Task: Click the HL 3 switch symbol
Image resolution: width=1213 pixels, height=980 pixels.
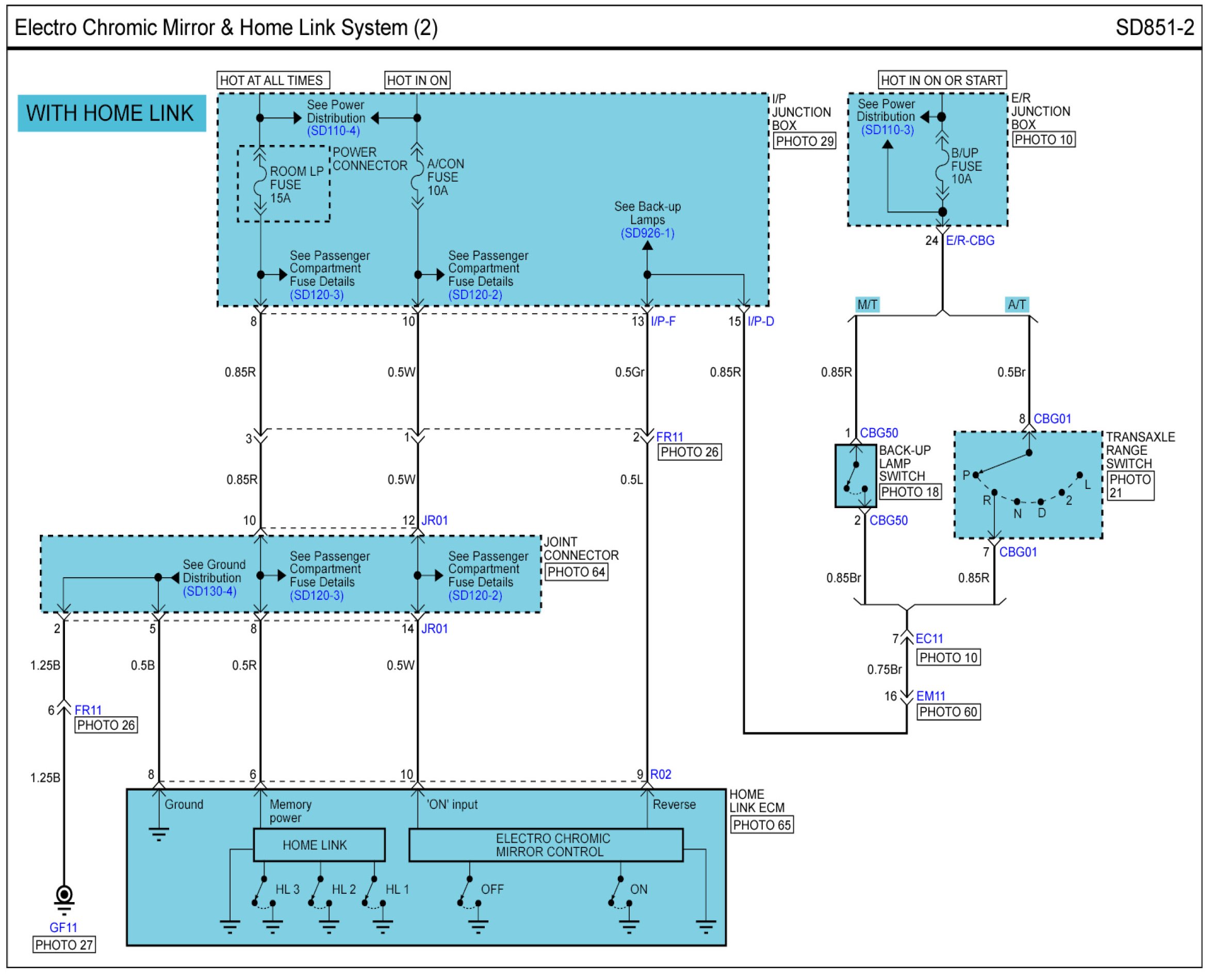Action: [263, 893]
